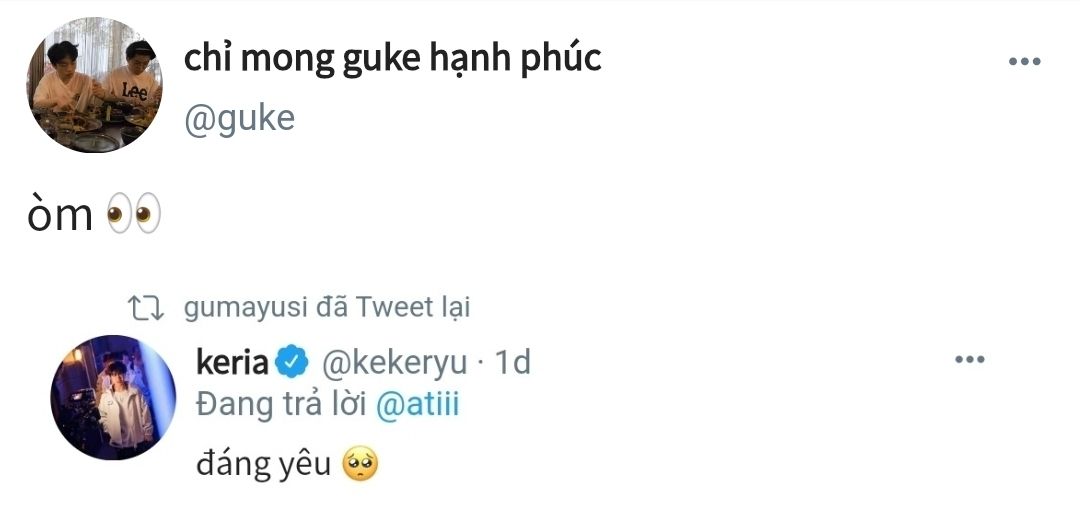Open the @atiii mention link
Viewport: 1080px width, 507px height.
coord(417,407)
